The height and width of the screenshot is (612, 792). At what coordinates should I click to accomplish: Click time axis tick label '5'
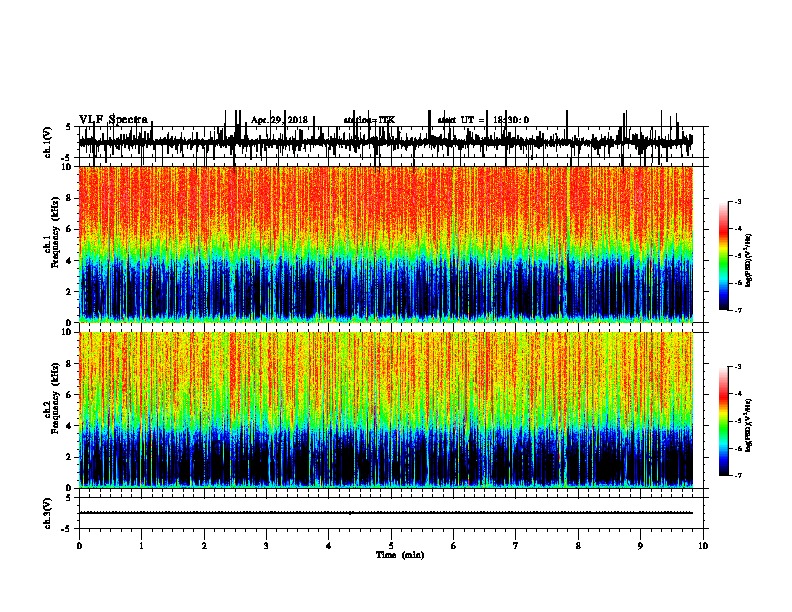391,546
